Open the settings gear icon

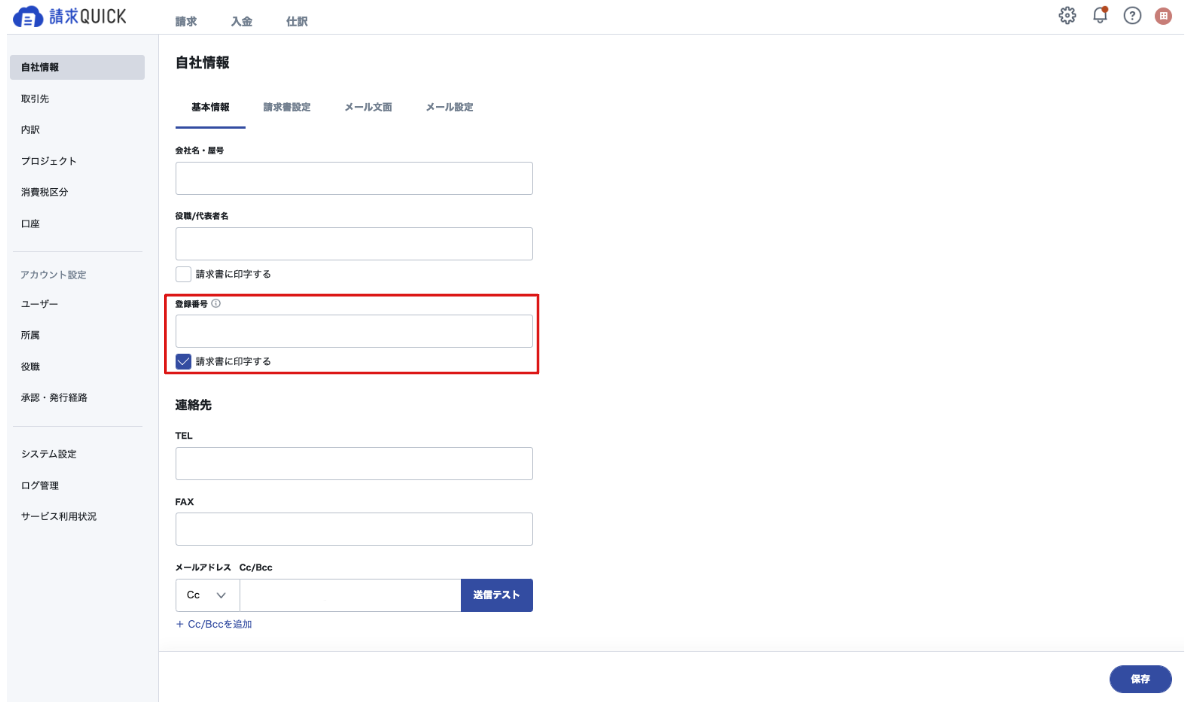click(x=1067, y=15)
